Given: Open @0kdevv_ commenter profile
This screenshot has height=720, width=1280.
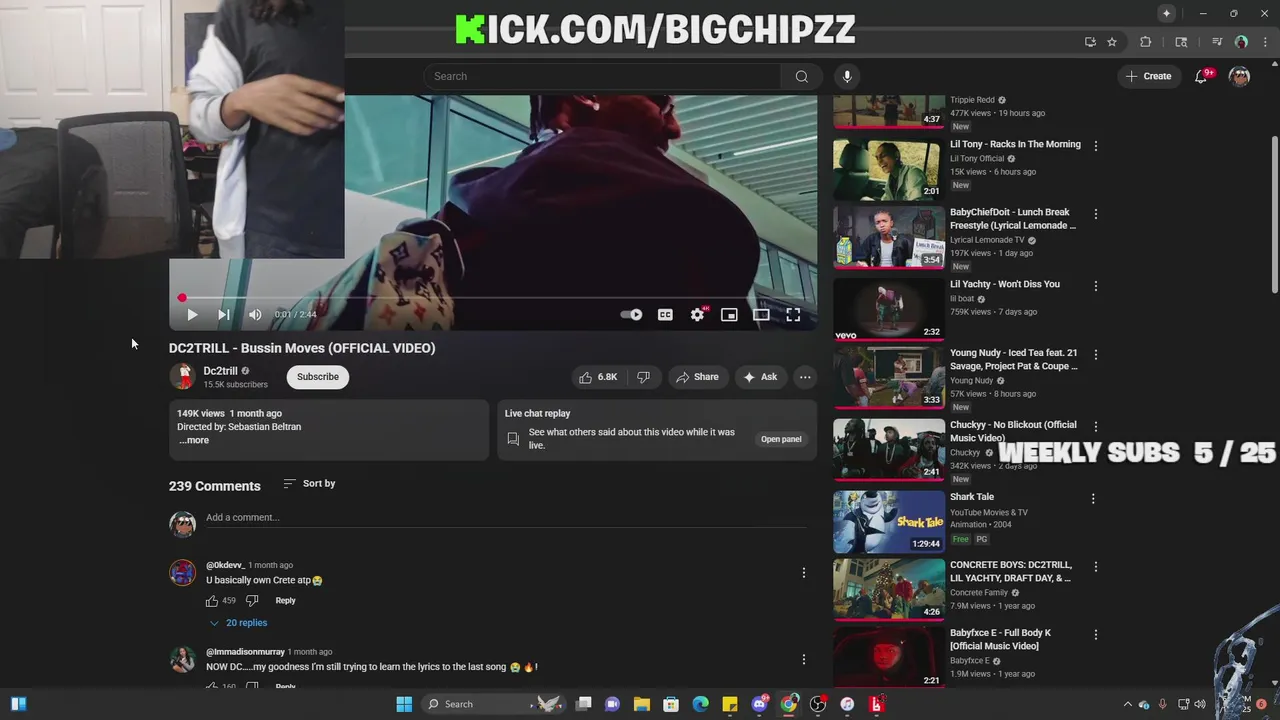Looking at the screenshot, I should 182,573.
